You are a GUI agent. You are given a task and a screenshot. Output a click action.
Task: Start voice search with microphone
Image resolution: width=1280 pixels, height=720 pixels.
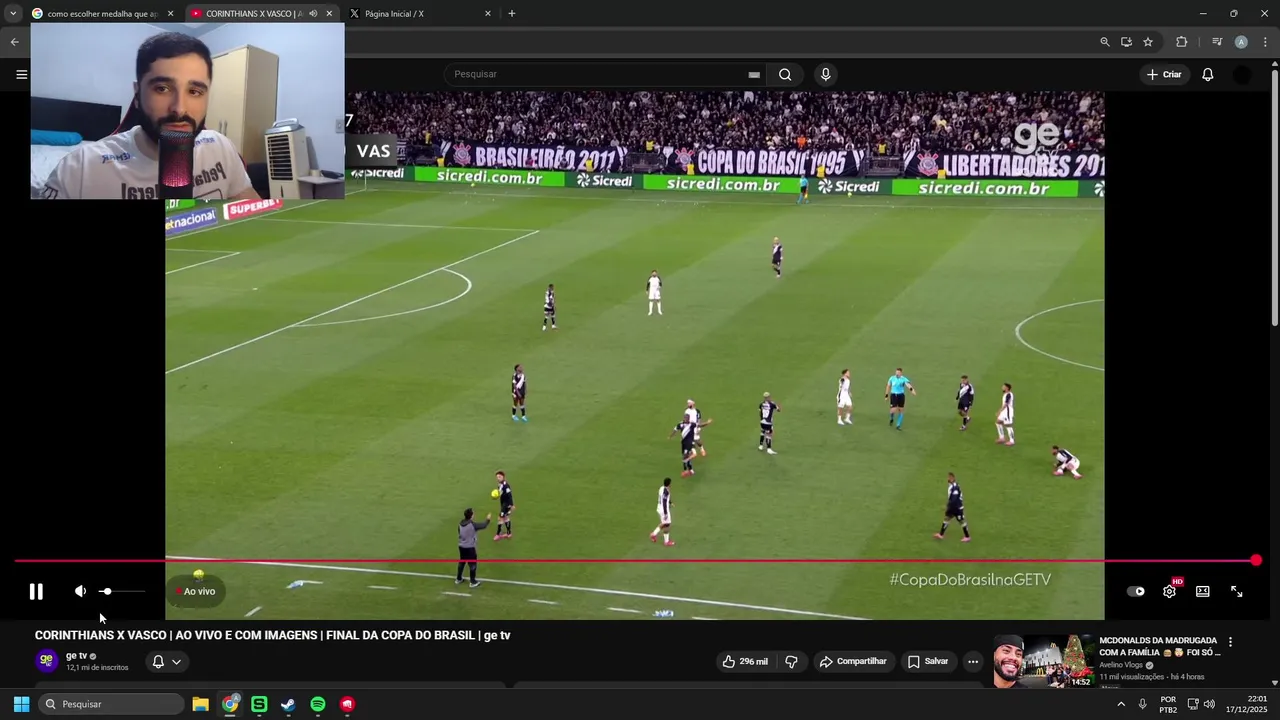[825, 74]
